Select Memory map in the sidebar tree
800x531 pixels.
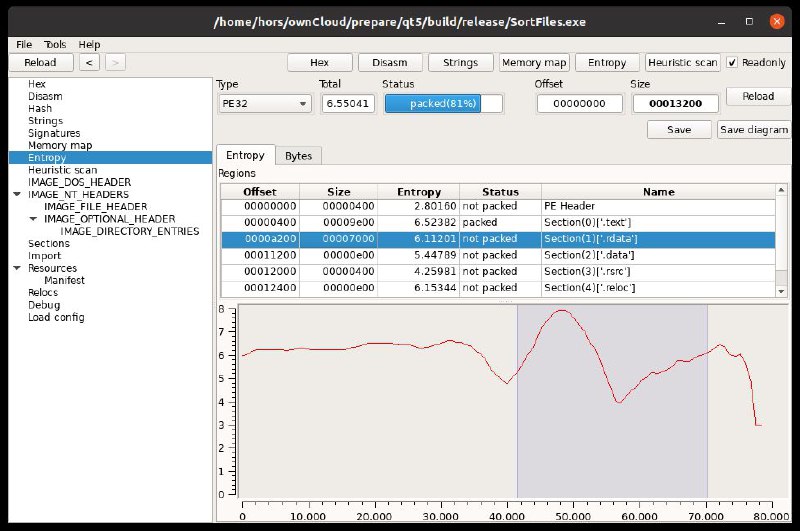[x=60, y=145]
